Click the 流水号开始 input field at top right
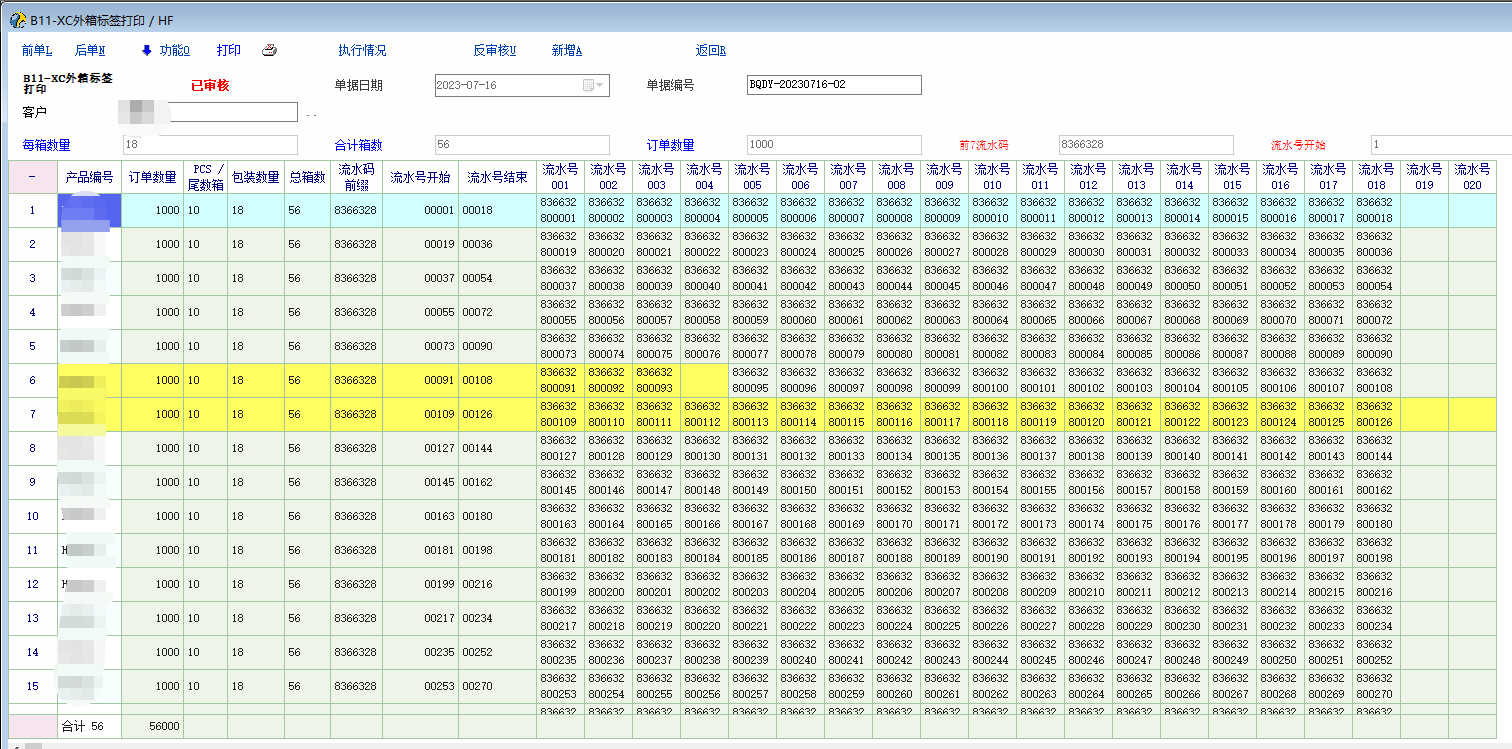 (x=1440, y=145)
